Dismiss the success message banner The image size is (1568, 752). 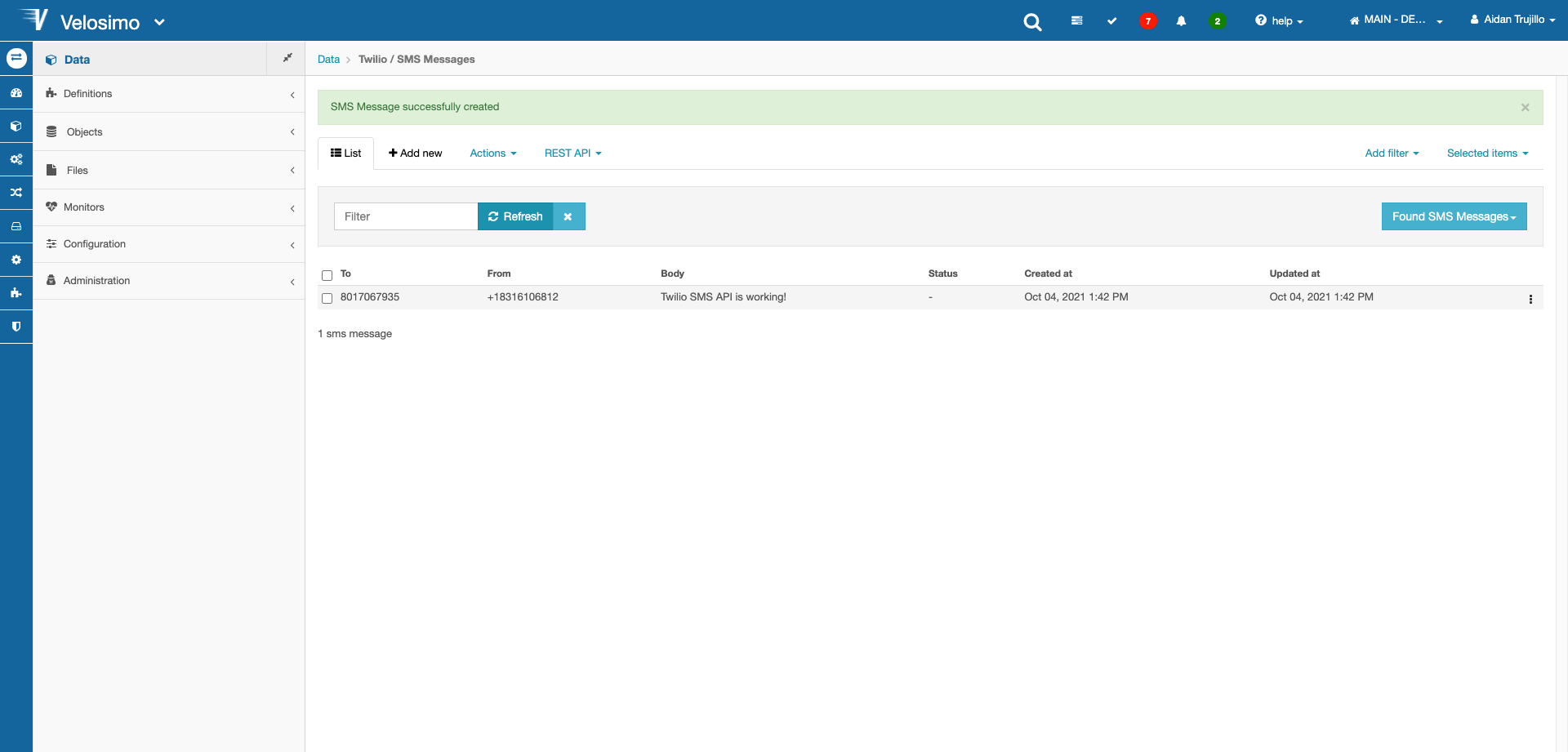click(1525, 107)
